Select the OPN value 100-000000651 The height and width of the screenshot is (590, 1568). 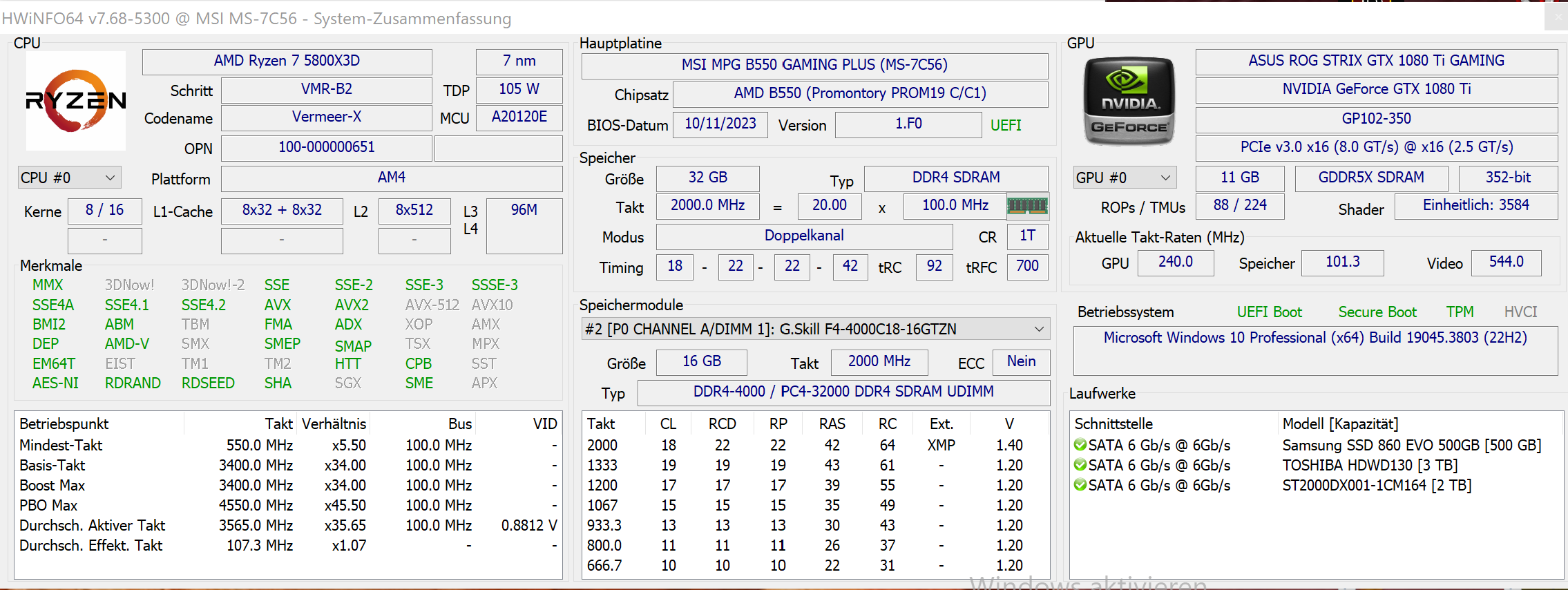(x=326, y=147)
